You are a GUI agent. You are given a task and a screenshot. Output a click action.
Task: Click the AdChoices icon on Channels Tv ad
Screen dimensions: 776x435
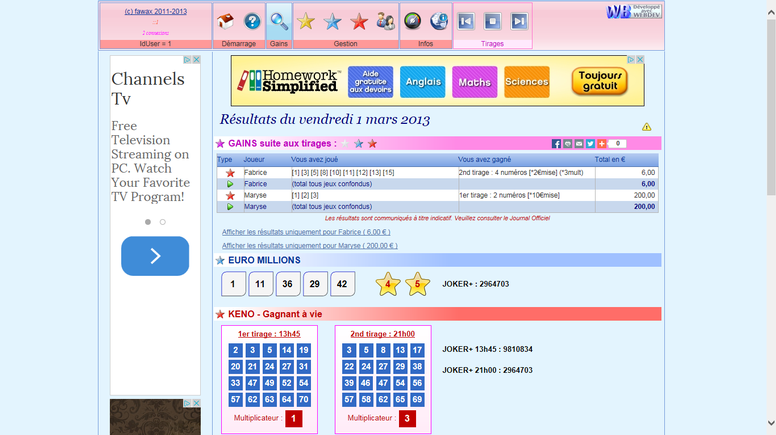tap(187, 59)
